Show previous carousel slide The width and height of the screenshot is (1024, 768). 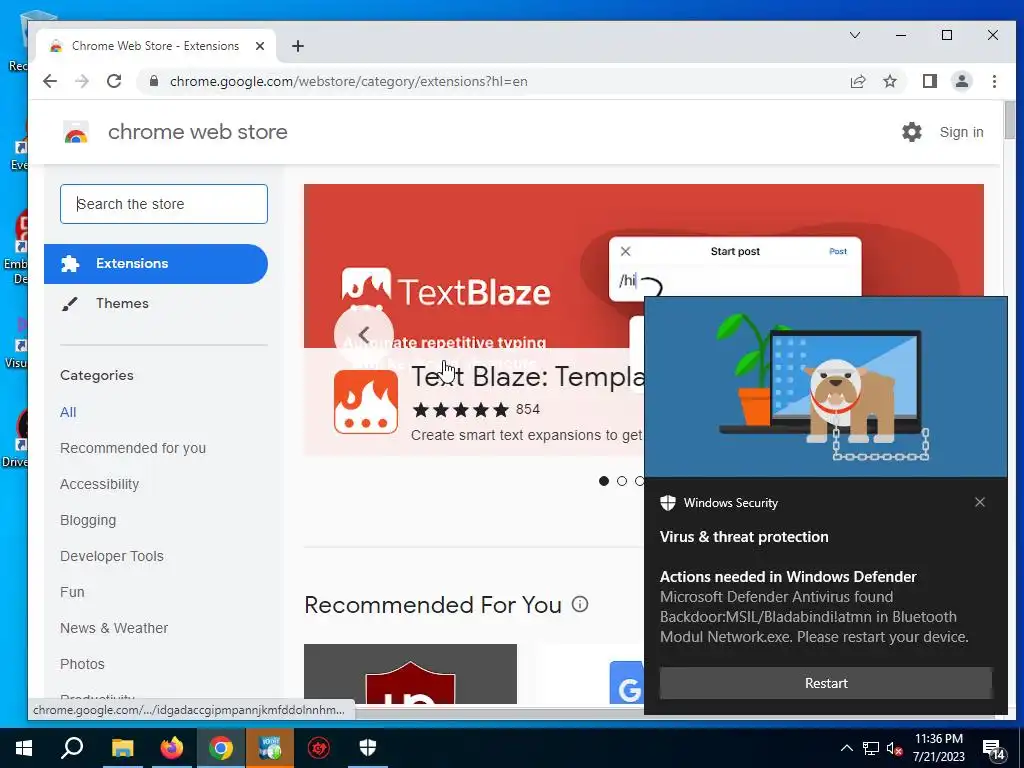point(364,334)
